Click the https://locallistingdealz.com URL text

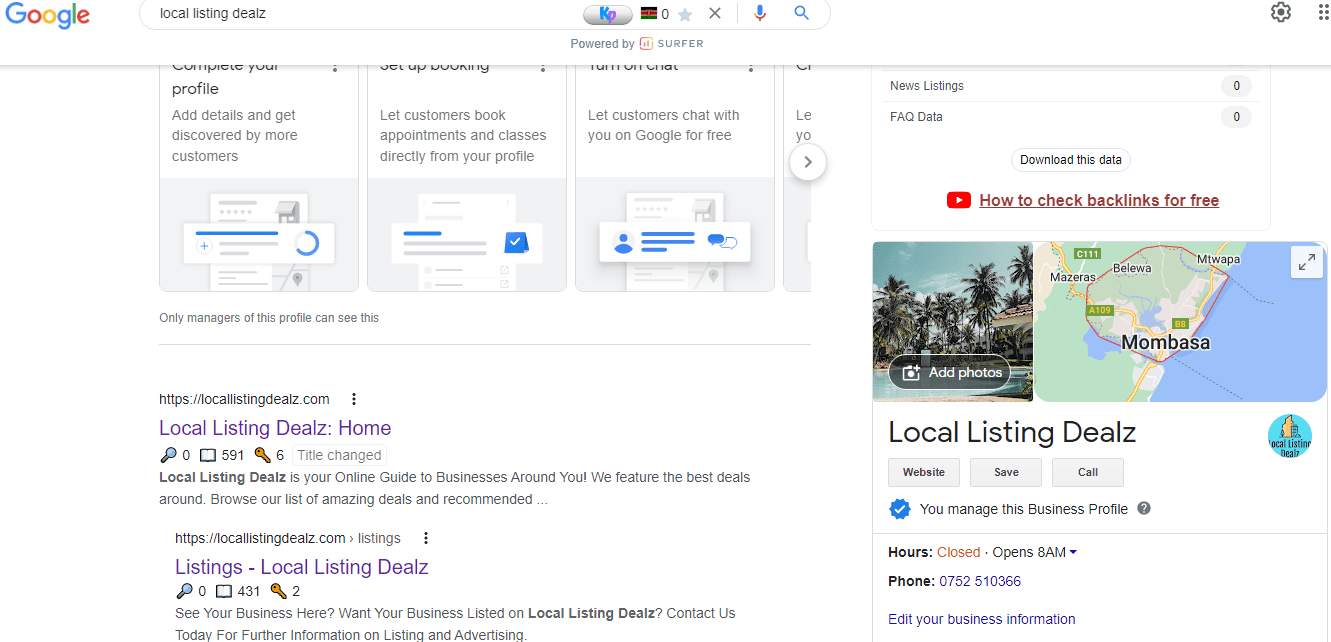244,399
